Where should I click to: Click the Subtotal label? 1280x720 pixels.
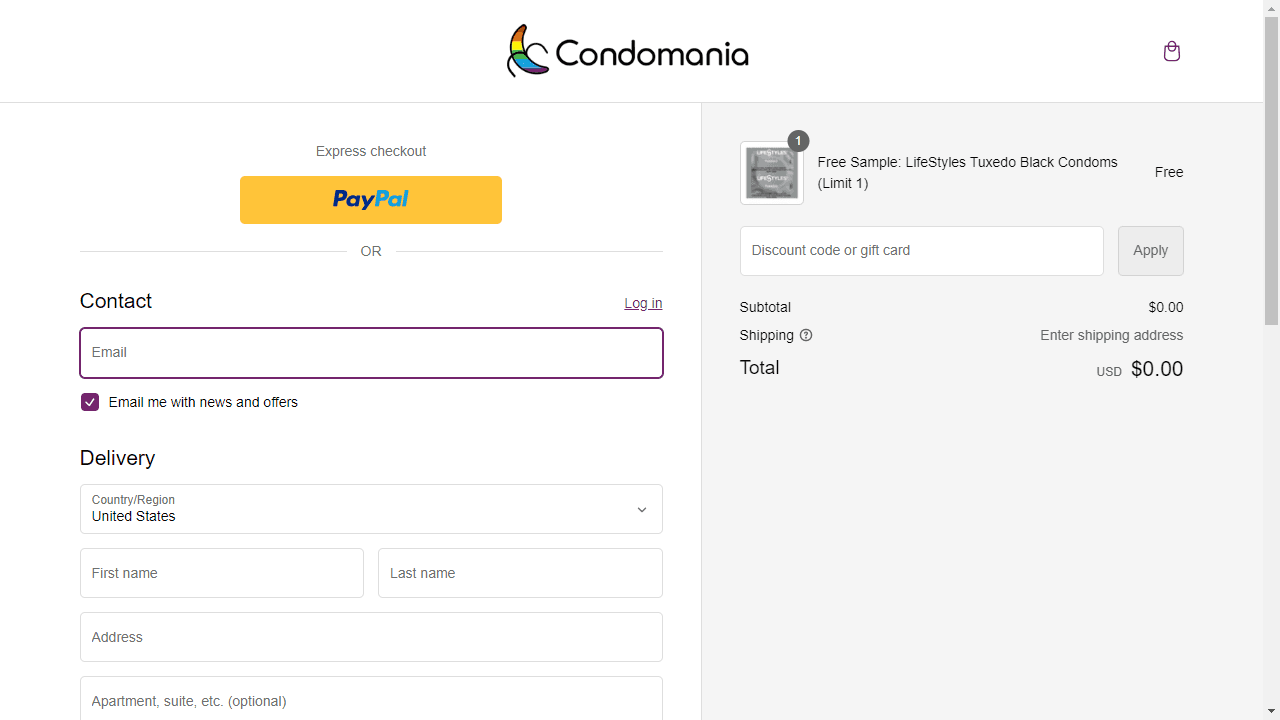pos(765,307)
